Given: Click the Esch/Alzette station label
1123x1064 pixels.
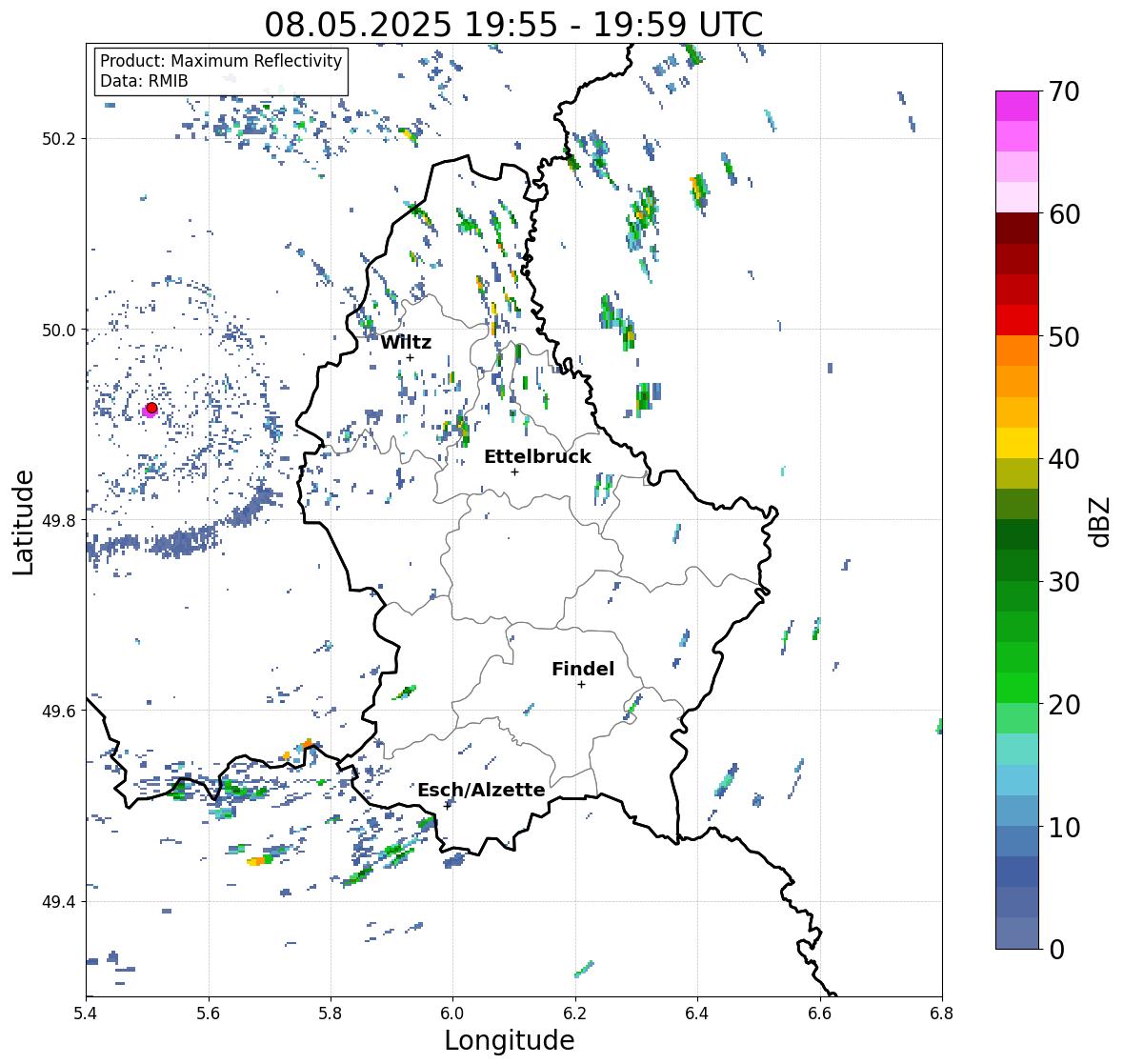Looking at the screenshot, I should tap(481, 790).
